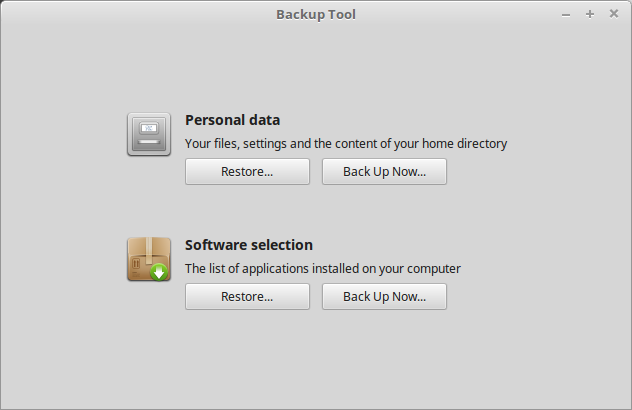Click the word 'computer' in software description
This screenshot has width=632, height=410.
tap(434, 269)
